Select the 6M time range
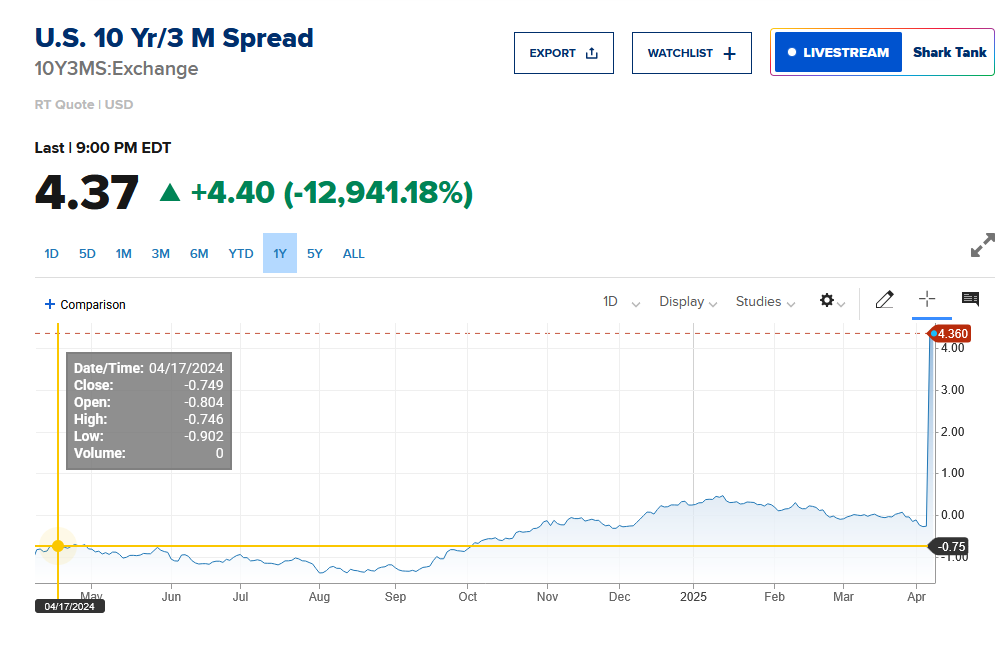 pyautogui.click(x=199, y=254)
